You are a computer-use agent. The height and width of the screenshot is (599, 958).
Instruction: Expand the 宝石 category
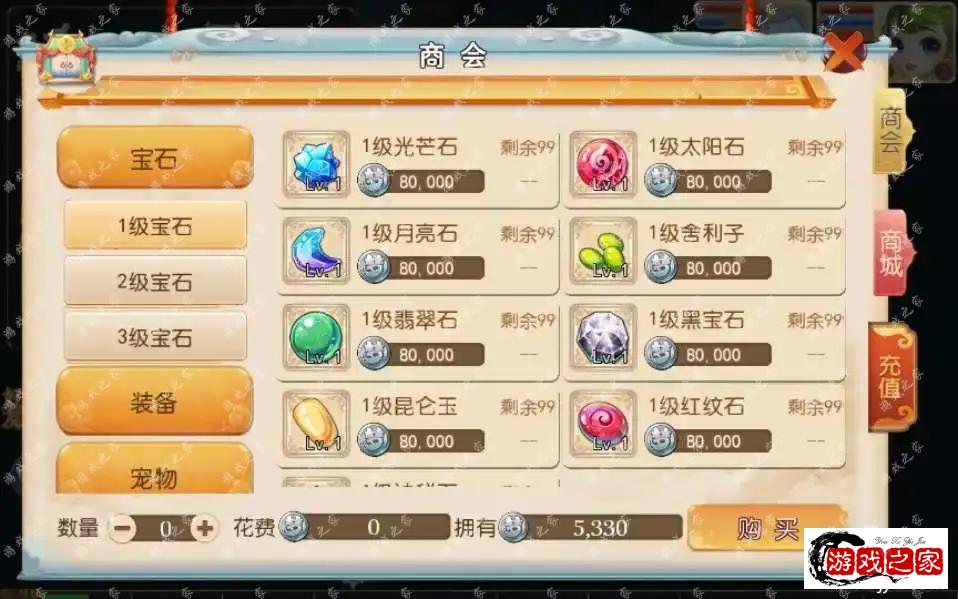[x=155, y=158]
